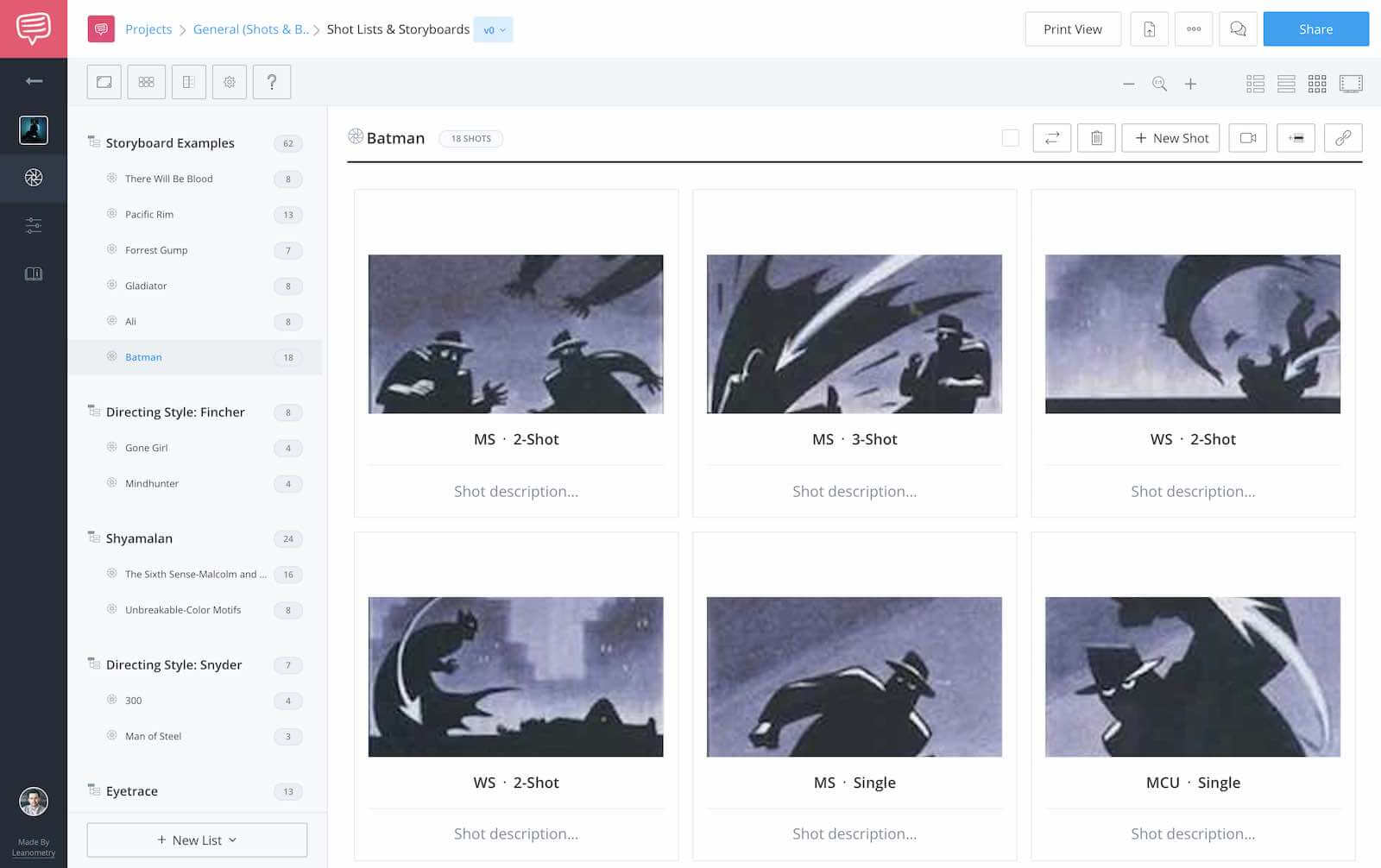Click the back arrow in left sidebar
The height and width of the screenshot is (868, 1381).
click(34, 81)
